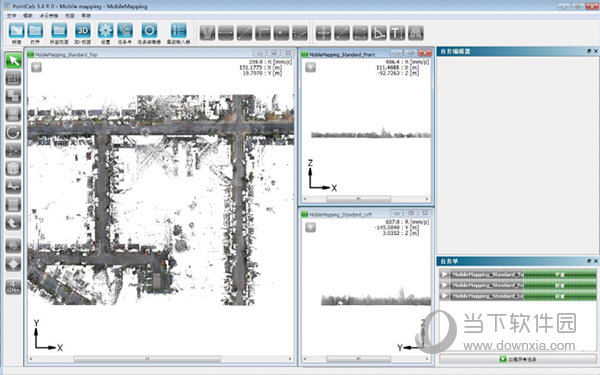The width and height of the screenshot is (600, 375).
Task: Toggle the square button in Top view corner
Action: tap(36, 67)
